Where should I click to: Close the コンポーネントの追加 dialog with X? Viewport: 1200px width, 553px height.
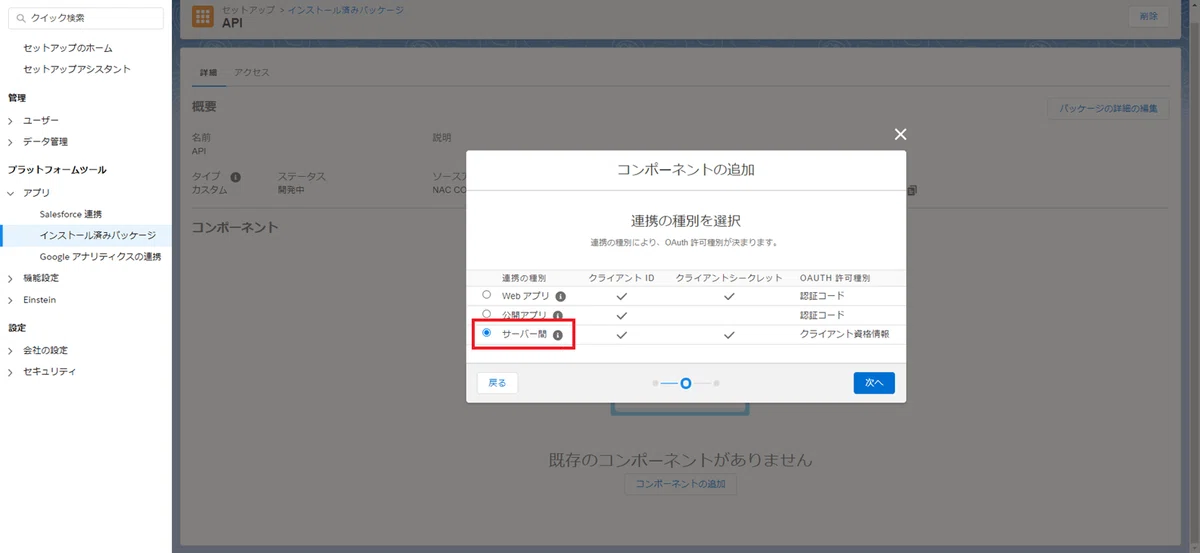pos(900,134)
